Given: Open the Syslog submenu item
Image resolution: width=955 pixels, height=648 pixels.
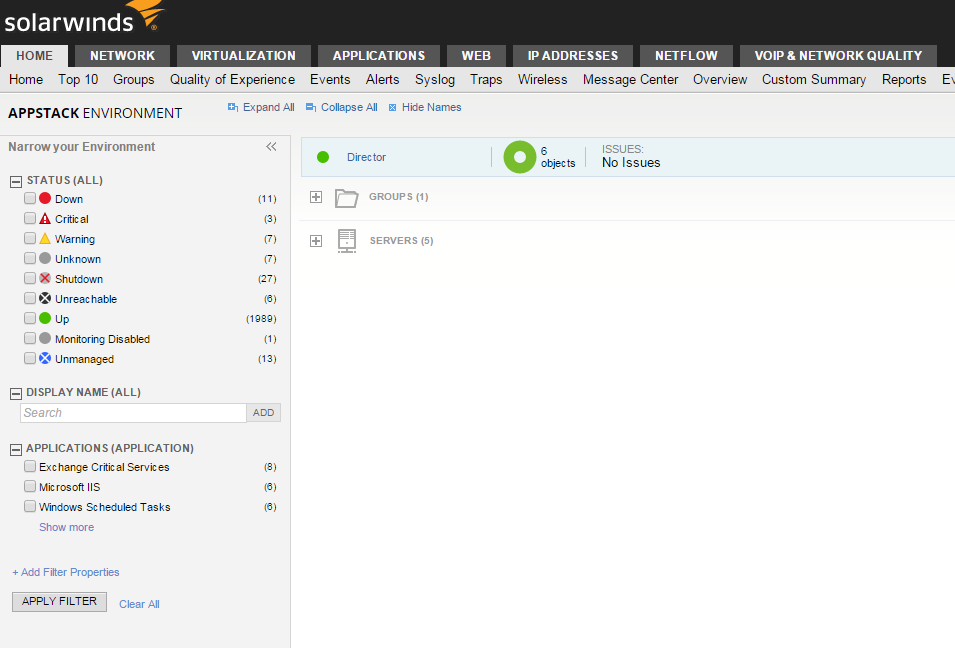Looking at the screenshot, I should pos(435,80).
